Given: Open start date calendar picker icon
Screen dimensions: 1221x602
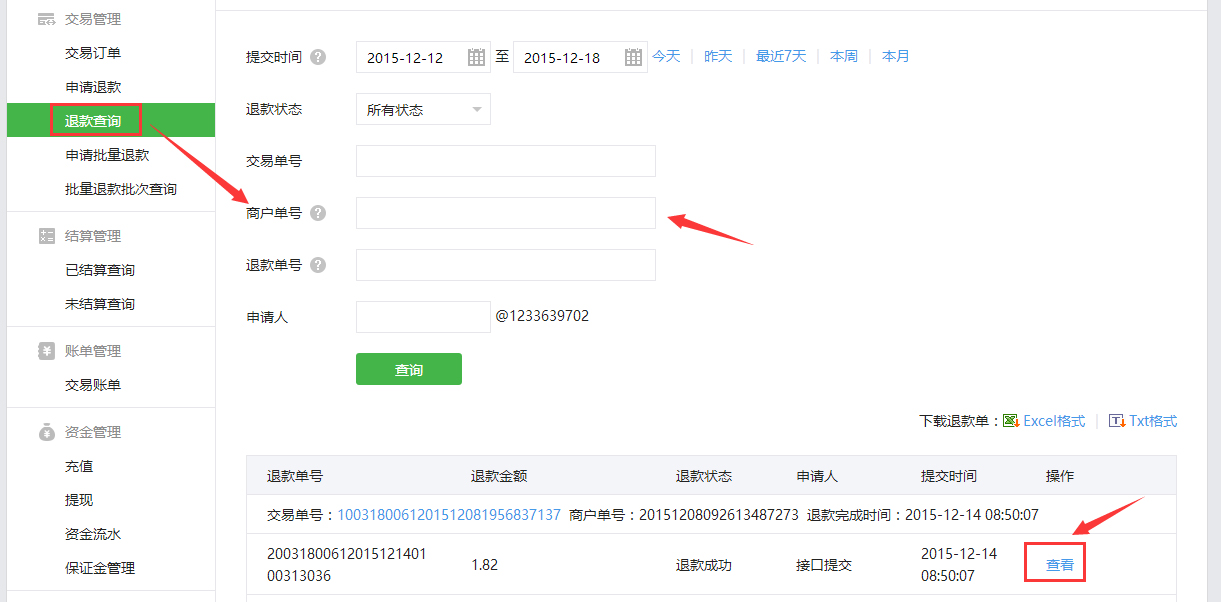Looking at the screenshot, I should pos(477,58).
